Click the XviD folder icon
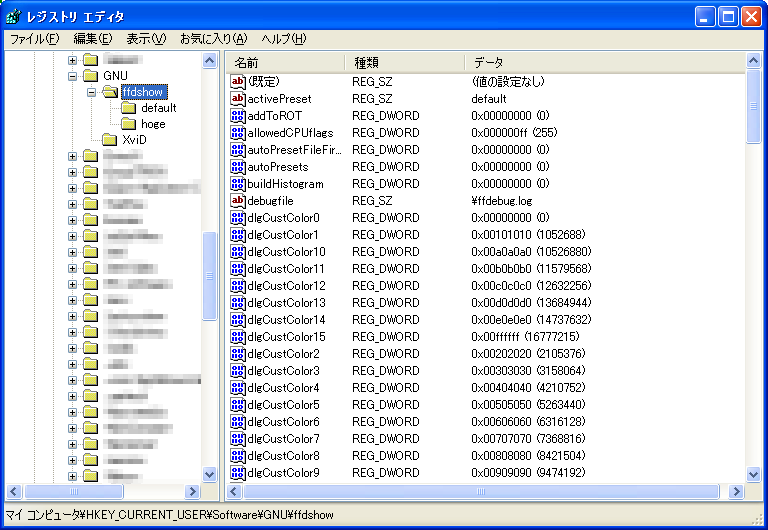 (x=110, y=140)
